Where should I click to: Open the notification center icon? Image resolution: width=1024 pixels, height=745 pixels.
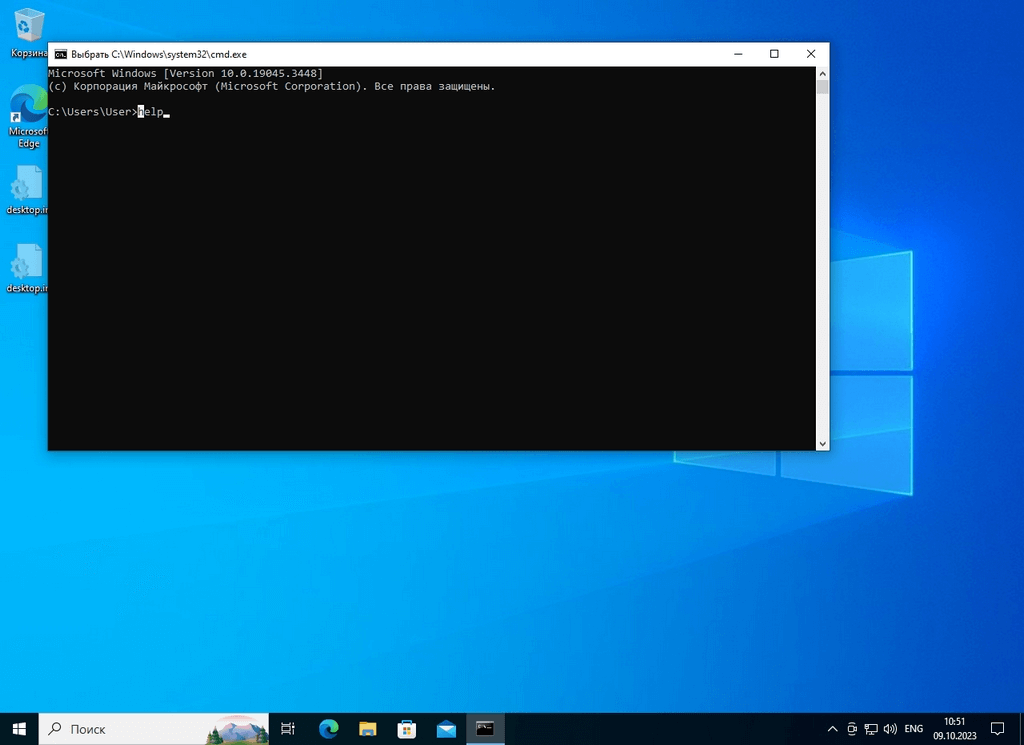[x=997, y=729]
